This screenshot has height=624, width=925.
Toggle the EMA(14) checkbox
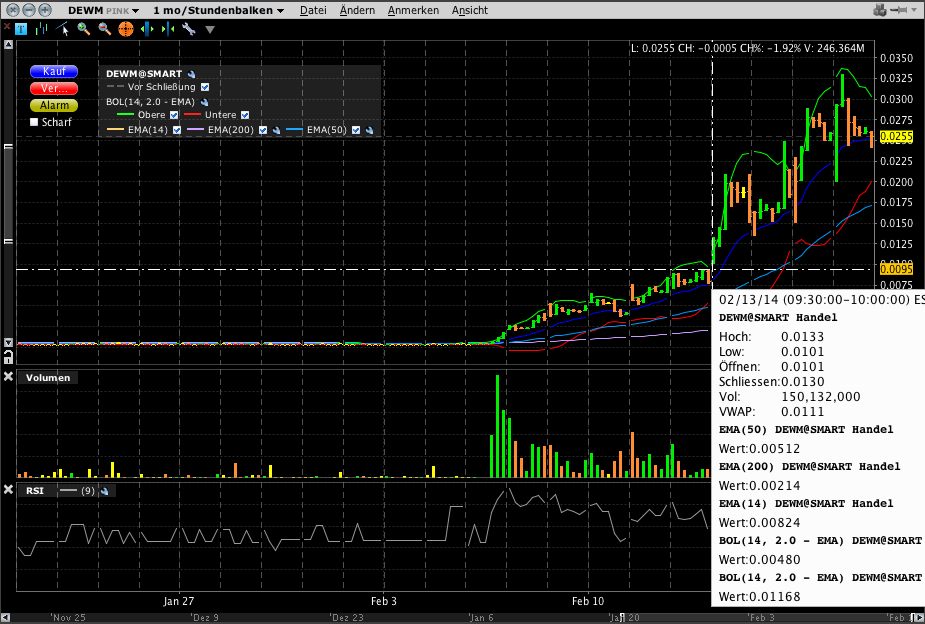tap(176, 130)
